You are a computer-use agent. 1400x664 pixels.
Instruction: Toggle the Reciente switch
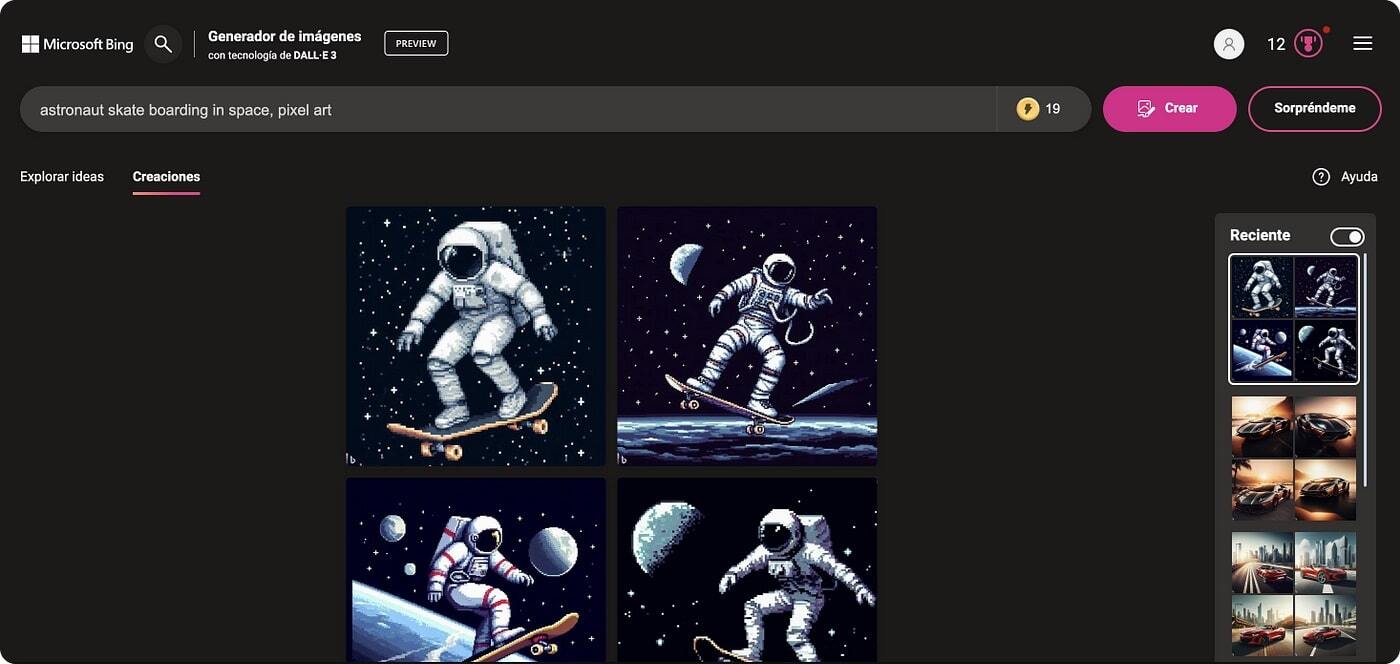coord(1347,236)
